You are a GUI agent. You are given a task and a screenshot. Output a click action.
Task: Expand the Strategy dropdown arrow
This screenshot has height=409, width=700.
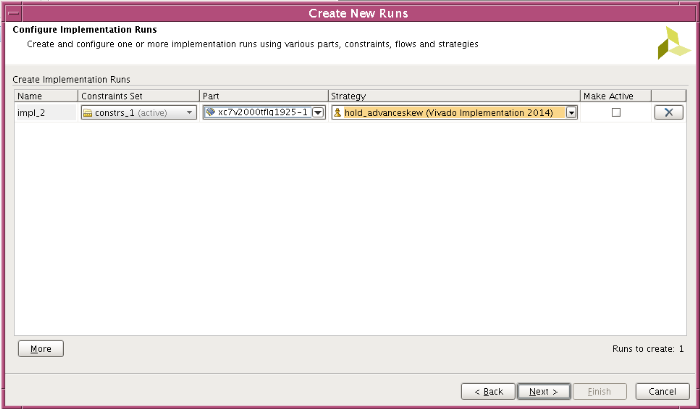click(x=571, y=113)
